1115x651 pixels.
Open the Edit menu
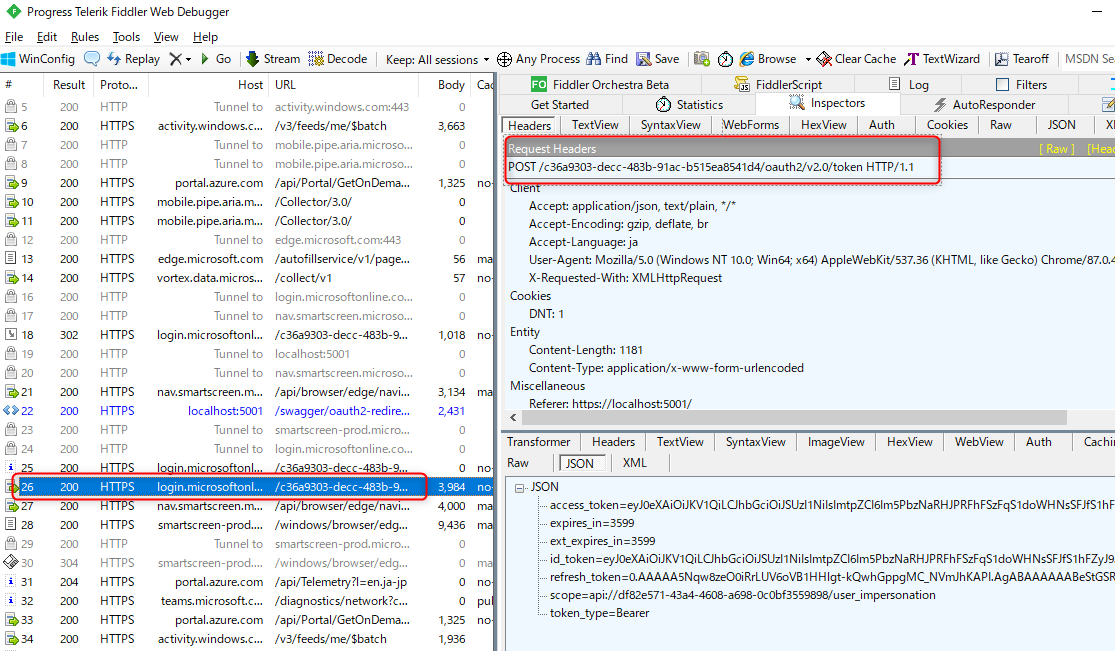(x=47, y=37)
